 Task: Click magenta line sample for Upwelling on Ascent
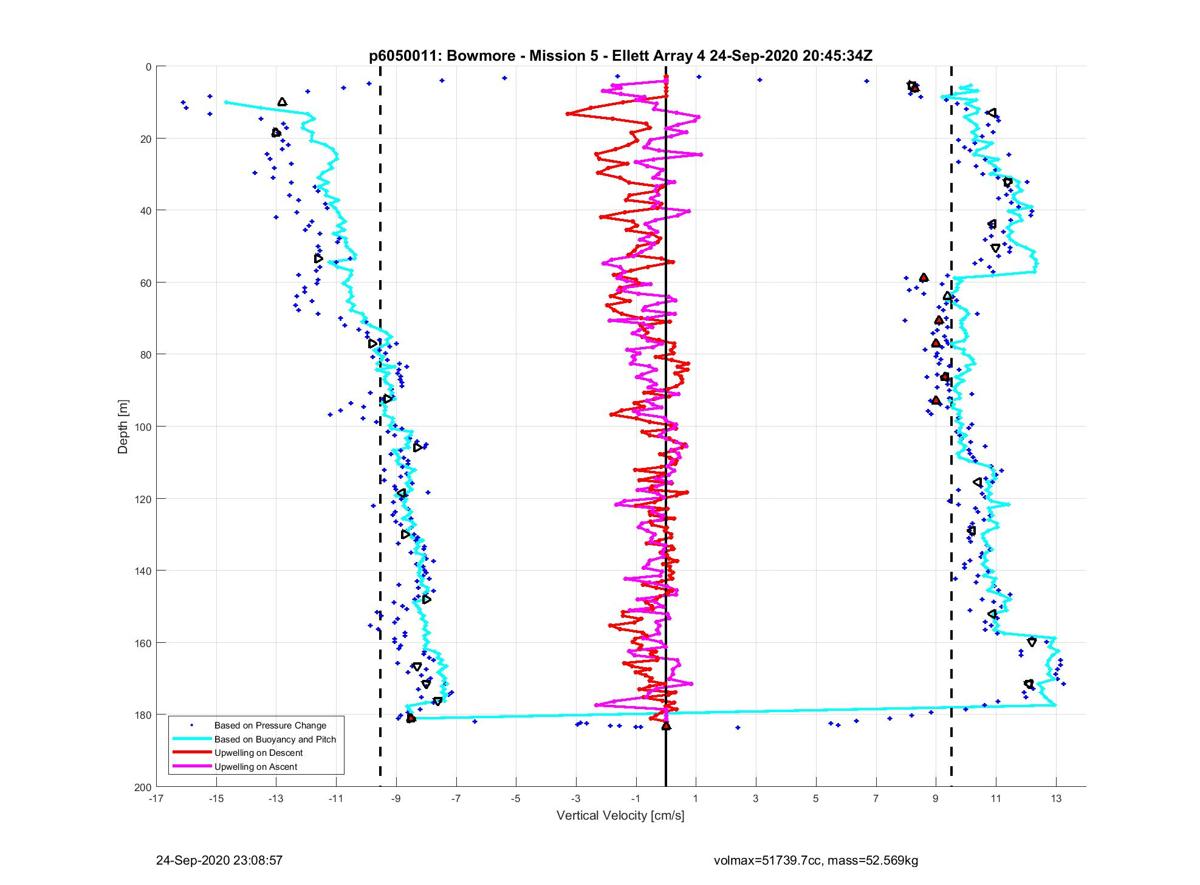192,766
